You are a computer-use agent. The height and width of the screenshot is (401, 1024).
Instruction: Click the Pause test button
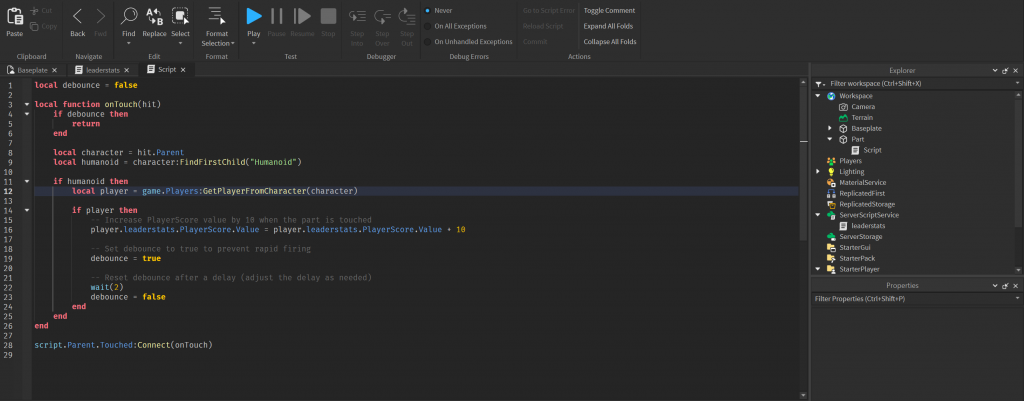[x=277, y=16]
